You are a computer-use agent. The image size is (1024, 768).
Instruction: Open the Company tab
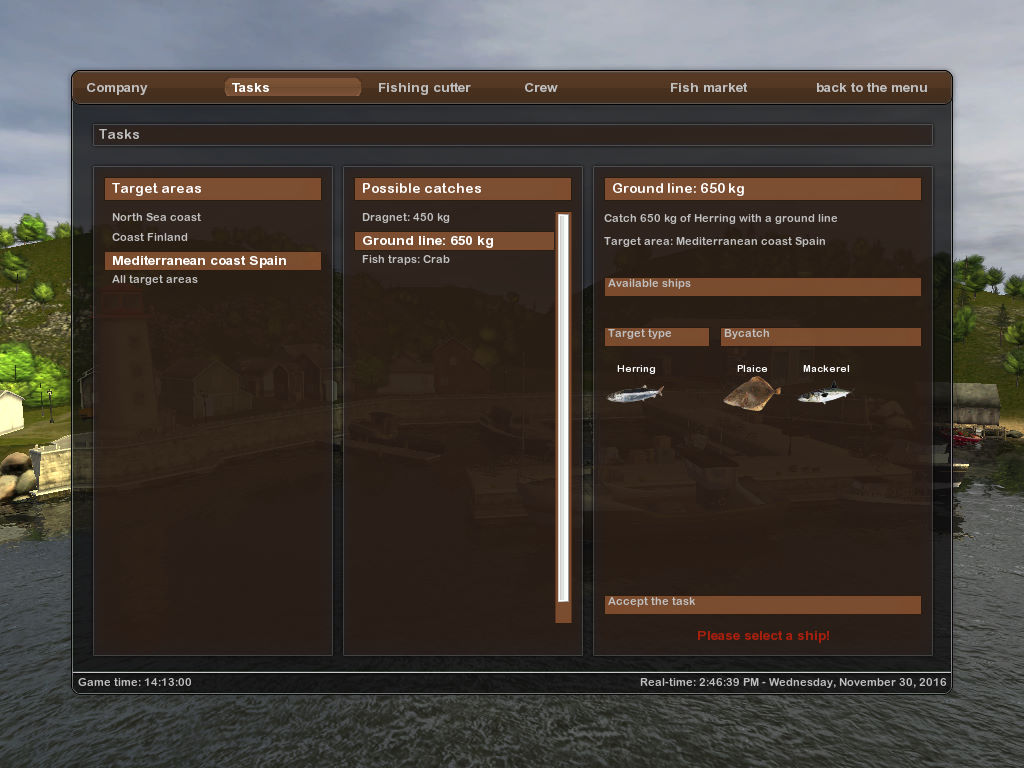pyautogui.click(x=117, y=88)
